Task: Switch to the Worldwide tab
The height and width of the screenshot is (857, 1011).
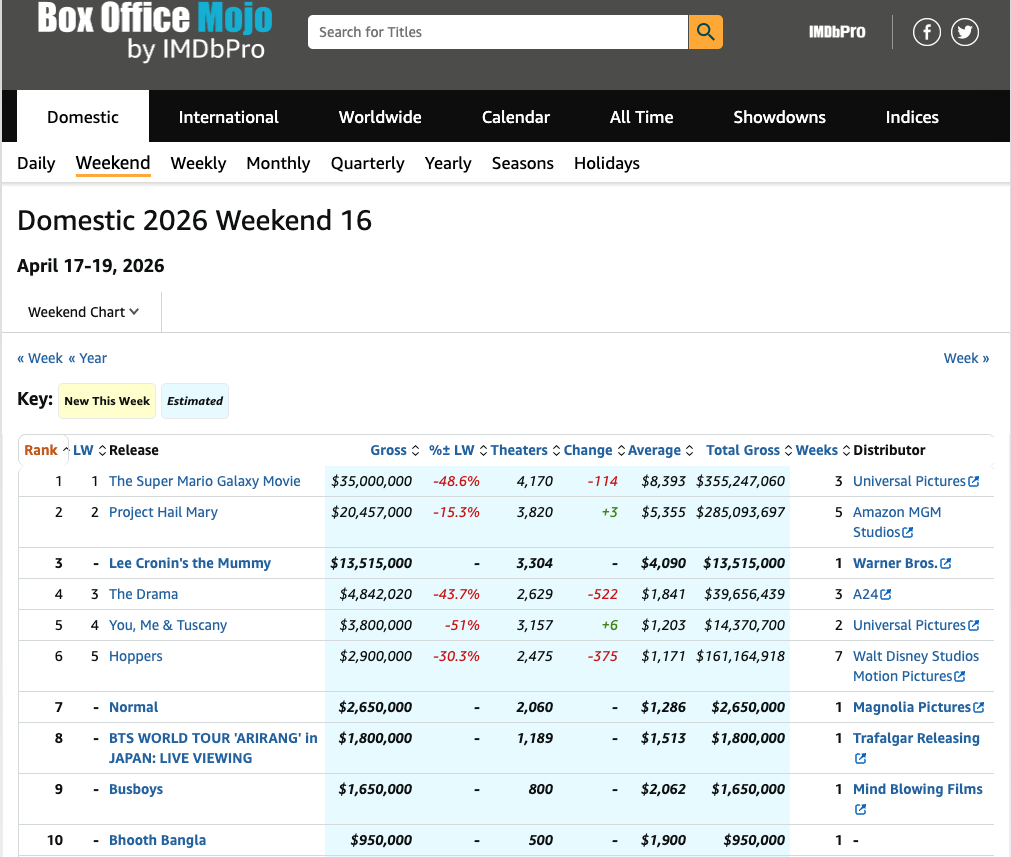Action: 380,117
